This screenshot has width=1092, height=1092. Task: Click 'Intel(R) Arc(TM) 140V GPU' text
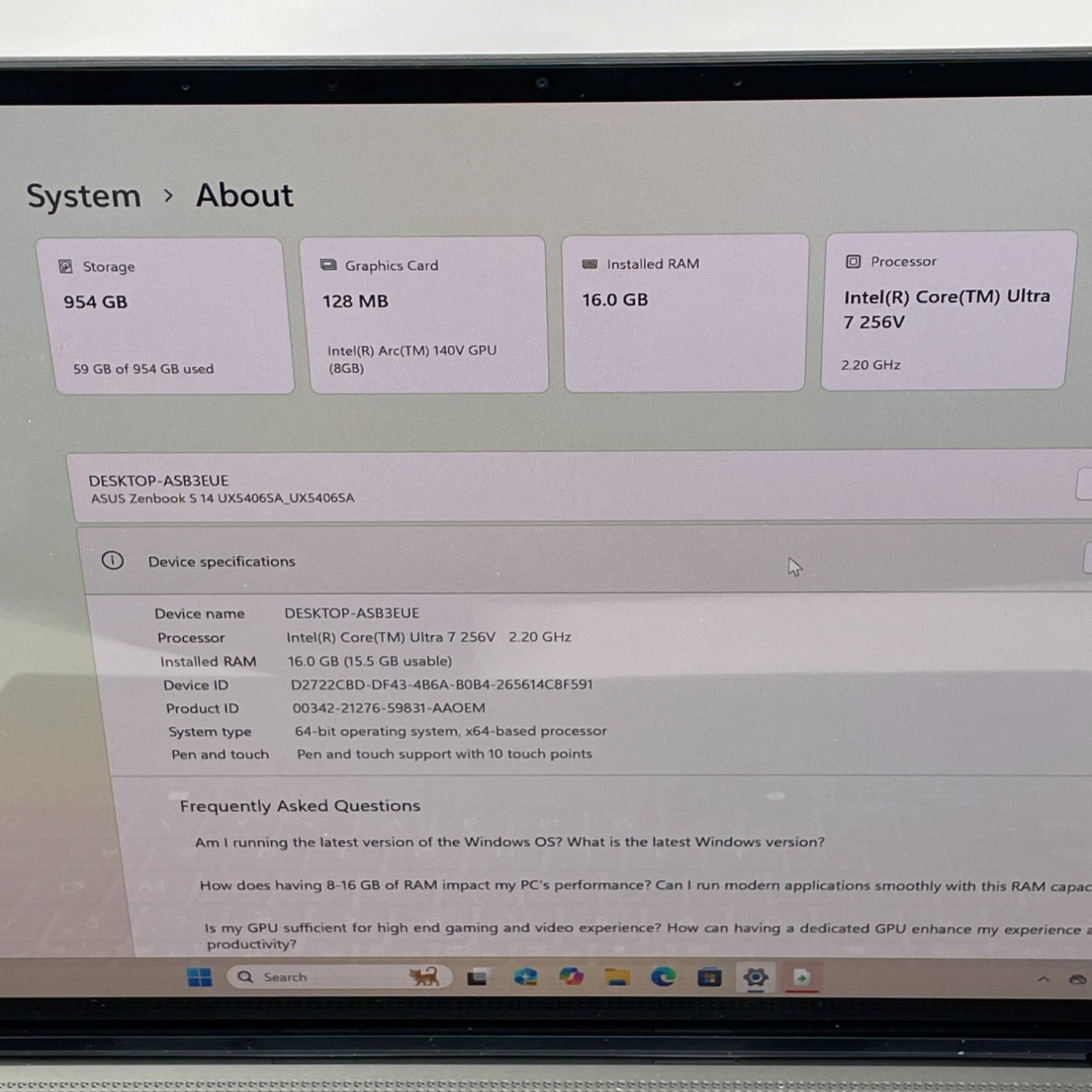412,351
